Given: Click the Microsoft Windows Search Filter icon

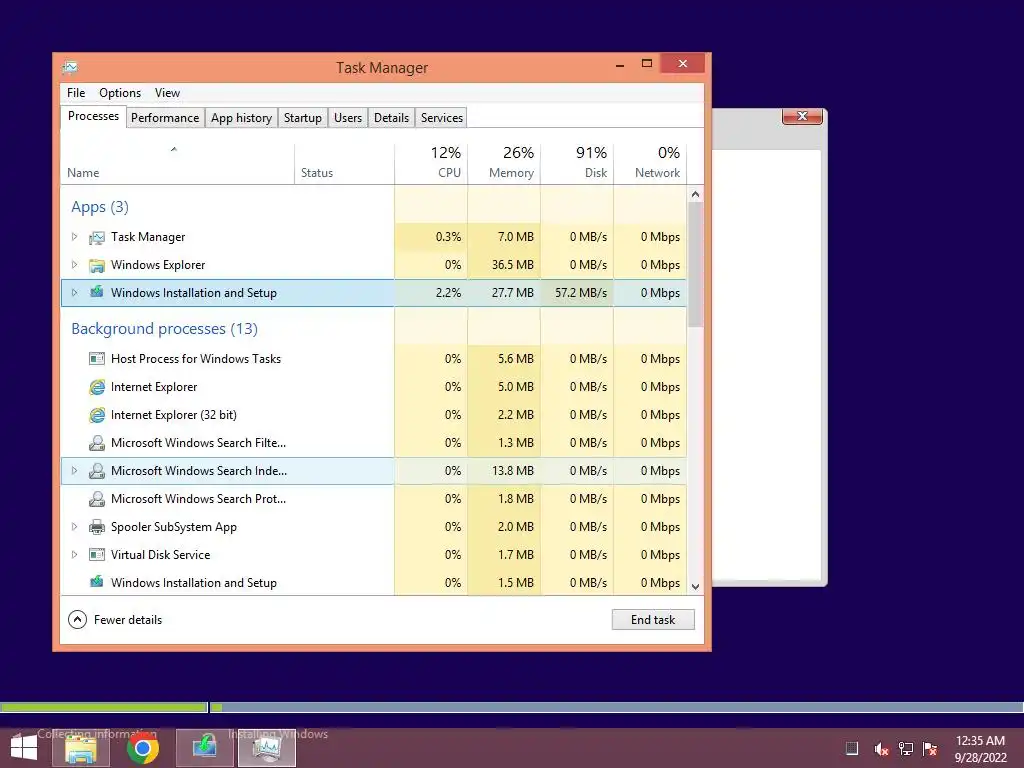Looking at the screenshot, I should 97,443.
